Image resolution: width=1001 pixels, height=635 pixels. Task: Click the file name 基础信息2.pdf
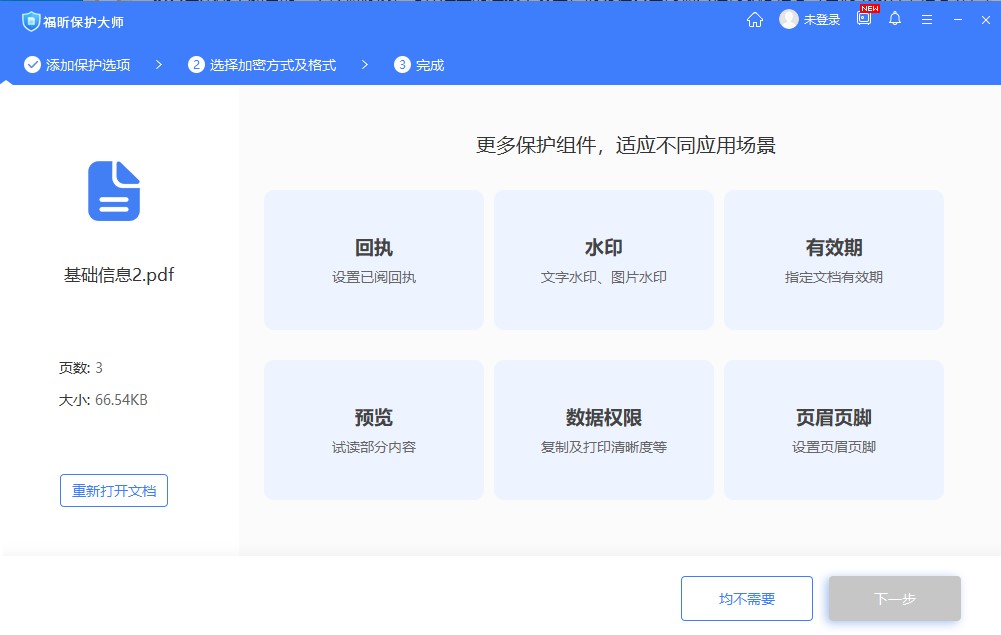point(119,275)
